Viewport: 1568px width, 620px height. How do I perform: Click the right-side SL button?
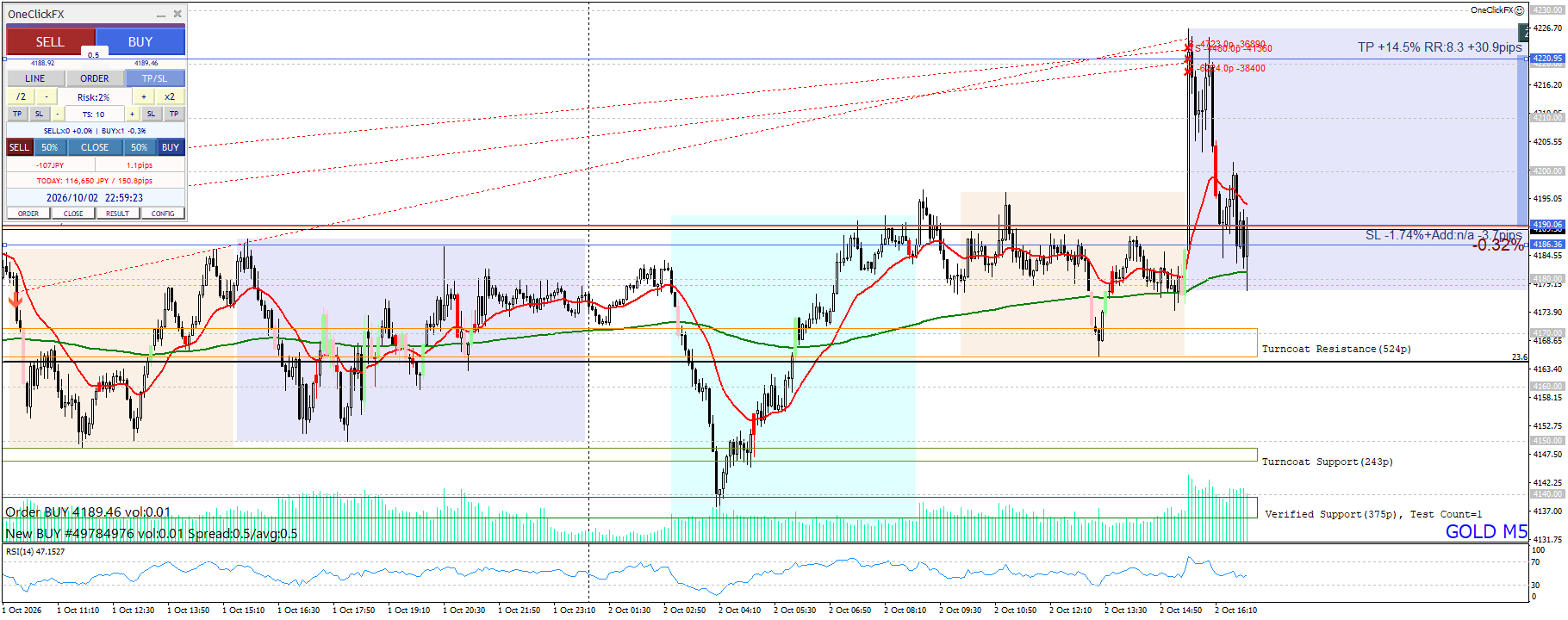pos(151,114)
